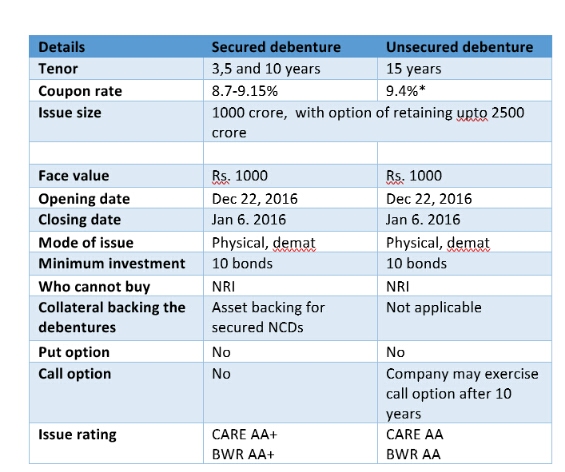Click NRI in the Unsecured column

click(x=398, y=287)
